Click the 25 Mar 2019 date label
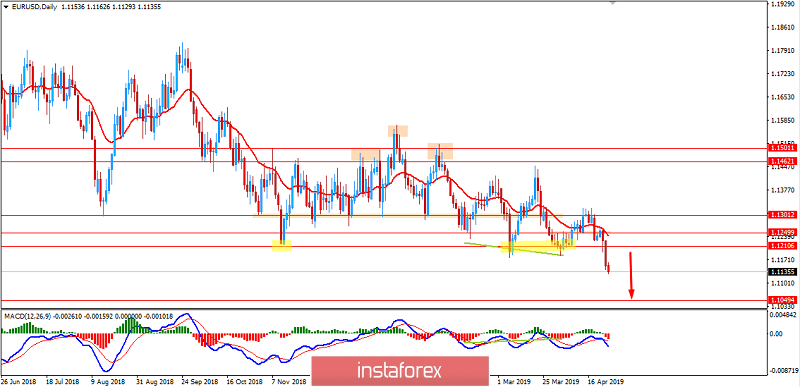 pyautogui.click(x=560, y=381)
